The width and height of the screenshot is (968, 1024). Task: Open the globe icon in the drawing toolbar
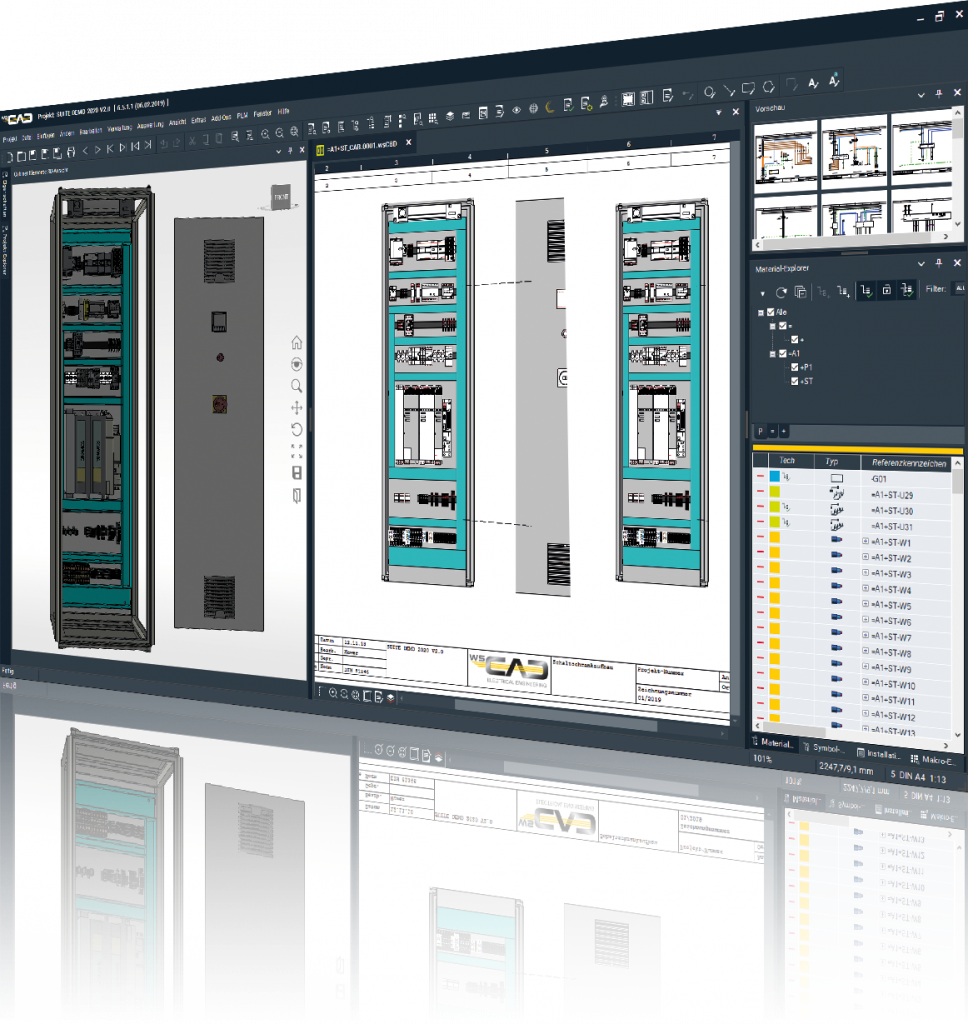tap(532, 108)
